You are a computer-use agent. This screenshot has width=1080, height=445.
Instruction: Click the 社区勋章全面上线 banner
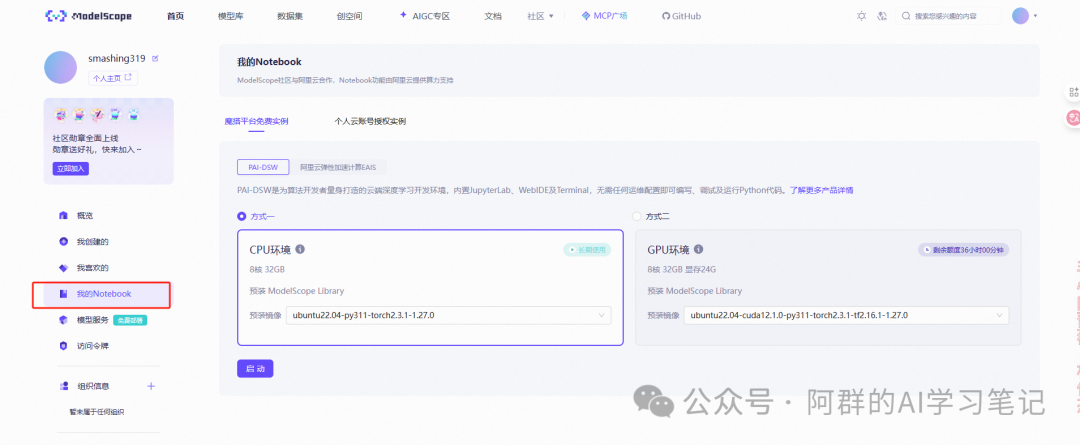109,141
